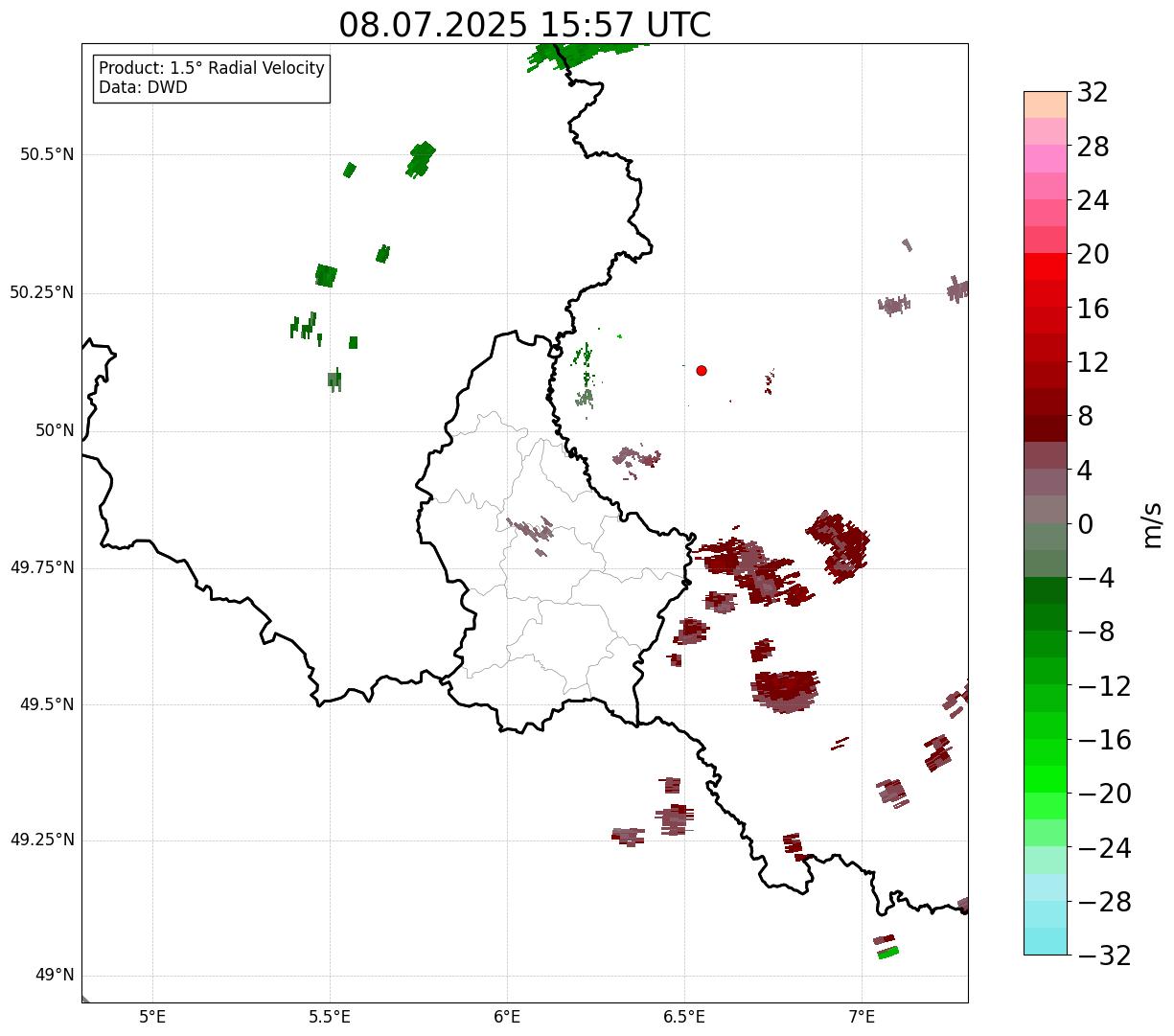Click the title "08.07.2025 15:57 UTC"
The image size is (1174, 1036).
click(x=525, y=25)
